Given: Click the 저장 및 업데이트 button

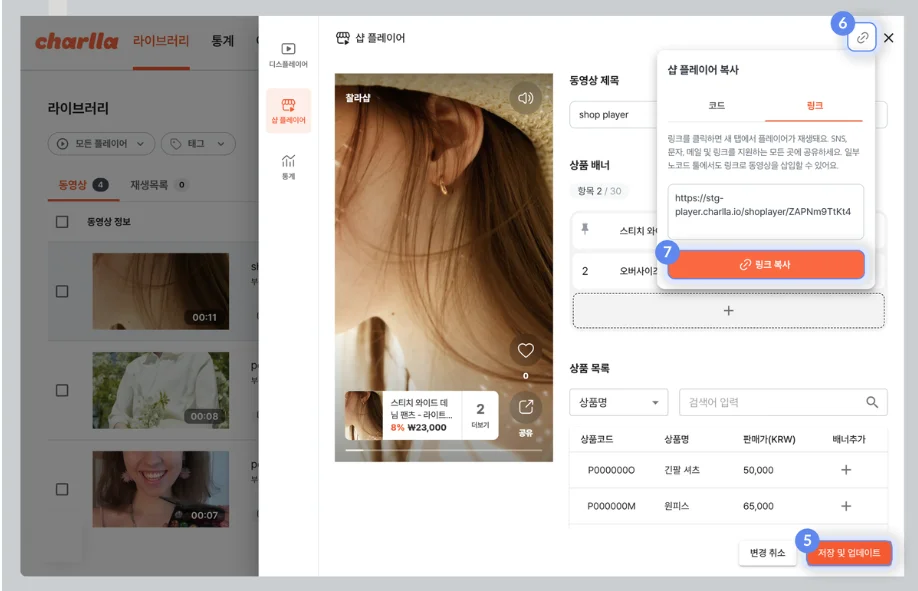Looking at the screenshot, I should click(849, 553).
